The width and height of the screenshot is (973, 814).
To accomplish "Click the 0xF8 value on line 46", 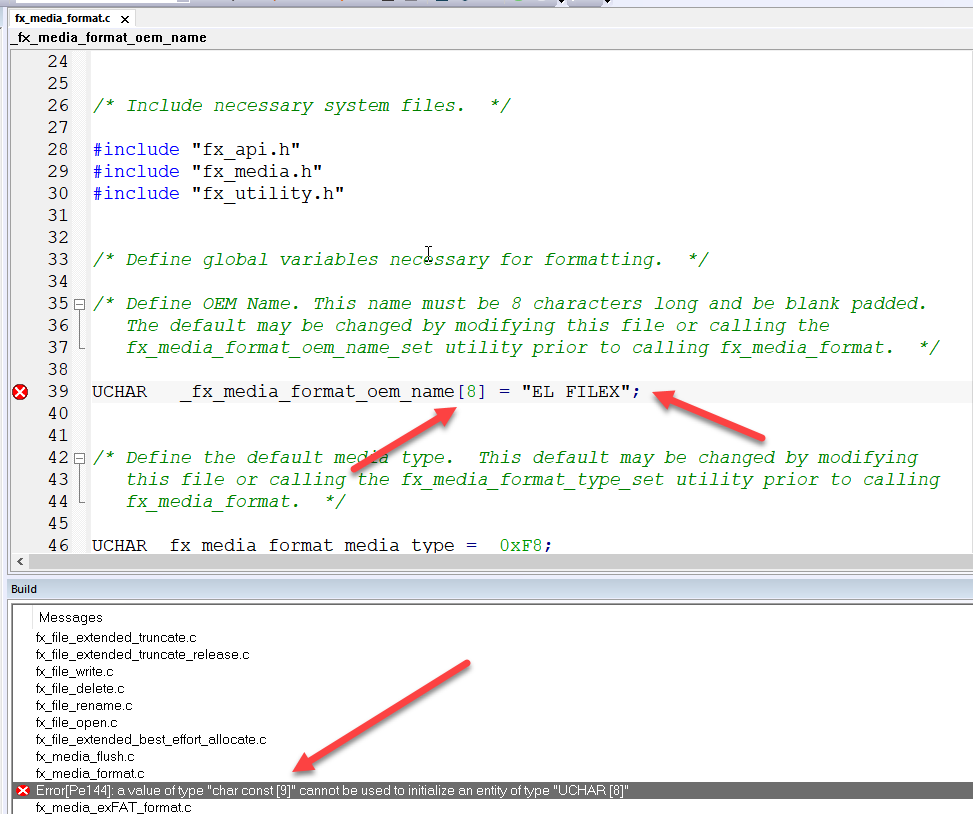I will point(521,545).
